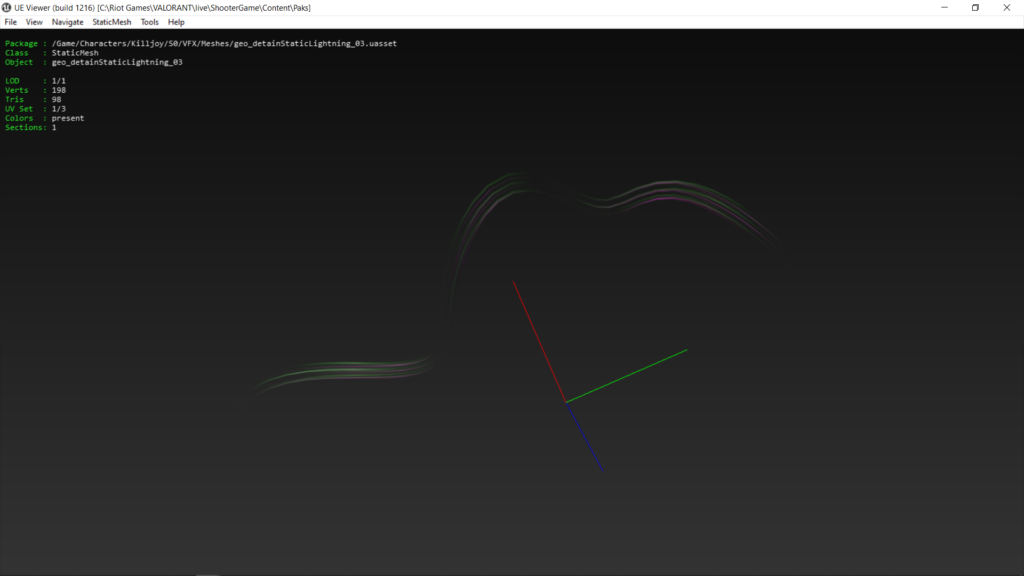
Task: Click the Verts value 198
Action: pos(59,90)
